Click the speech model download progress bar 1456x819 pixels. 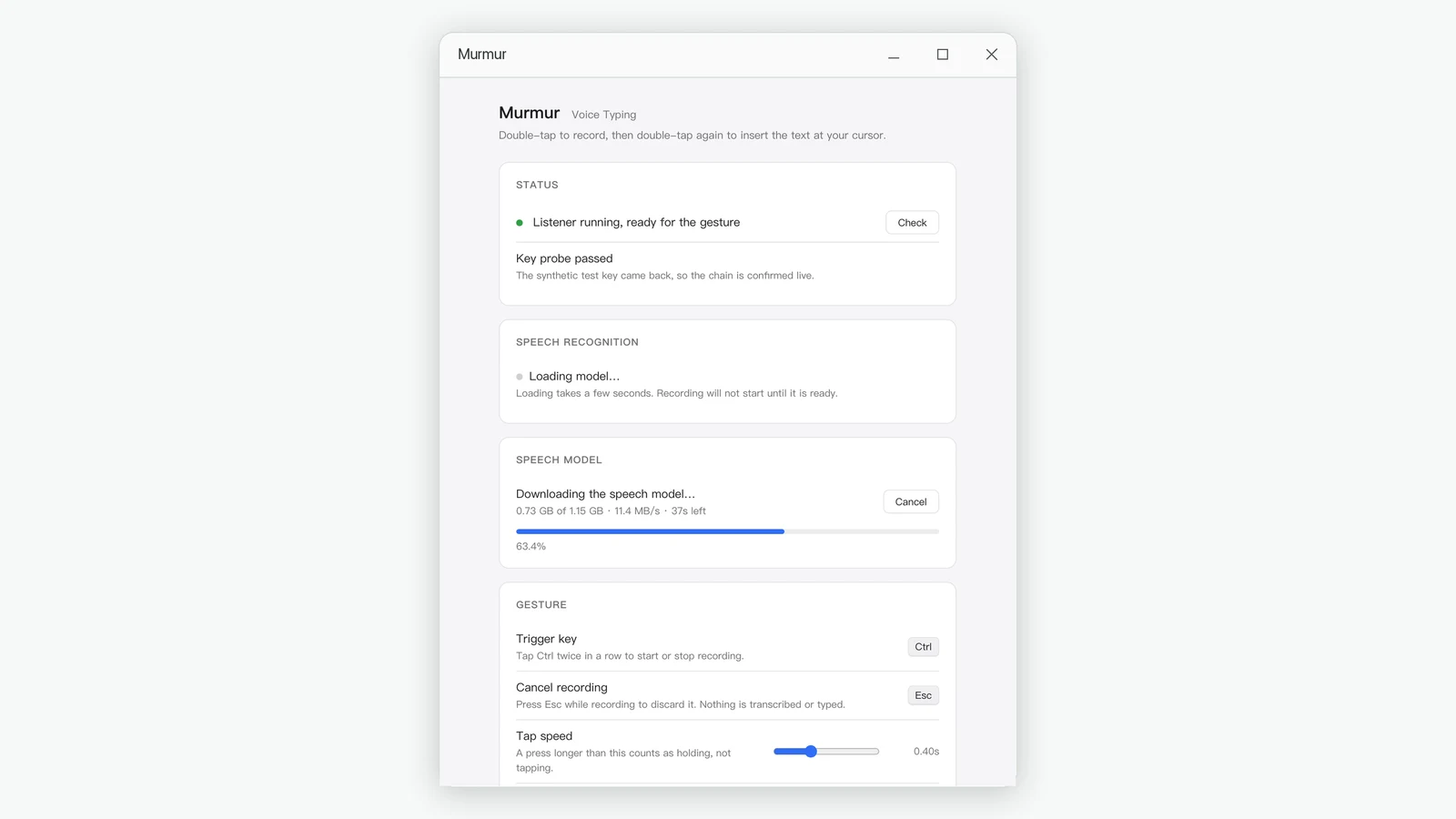click(x=727, y=531)
